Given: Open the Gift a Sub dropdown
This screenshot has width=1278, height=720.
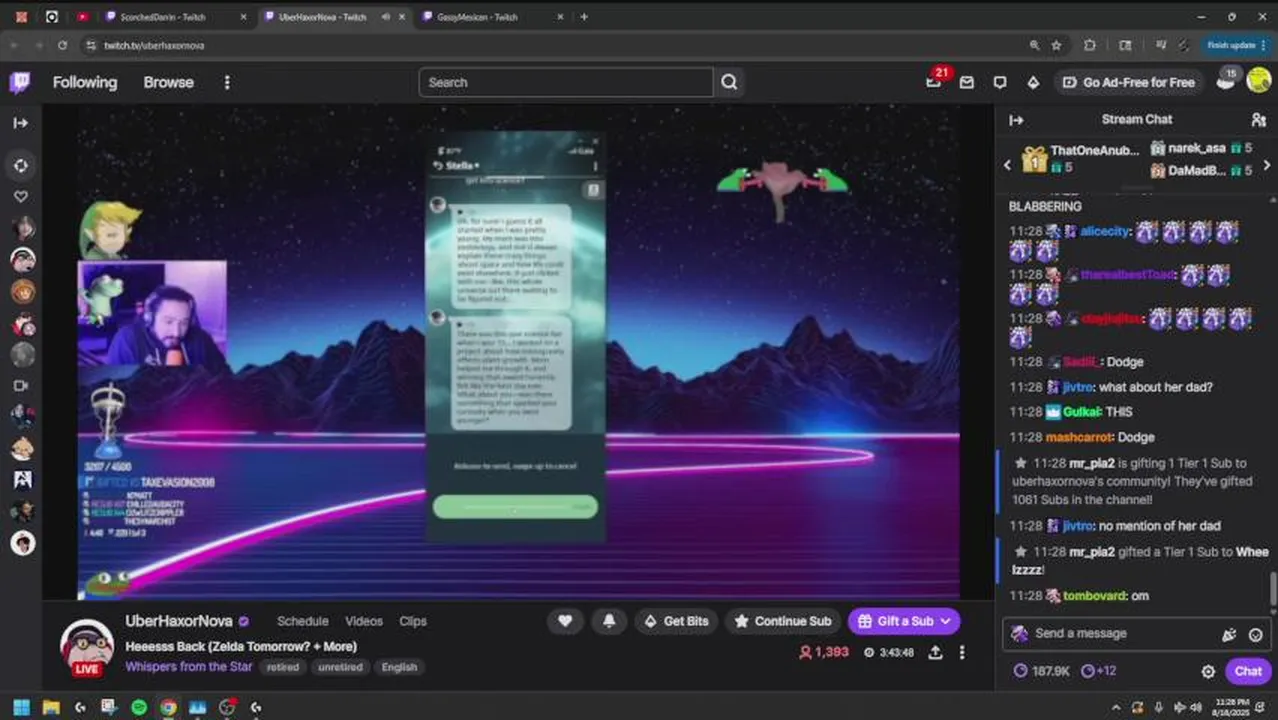Looking at the screenshot, I should [904, 621].
